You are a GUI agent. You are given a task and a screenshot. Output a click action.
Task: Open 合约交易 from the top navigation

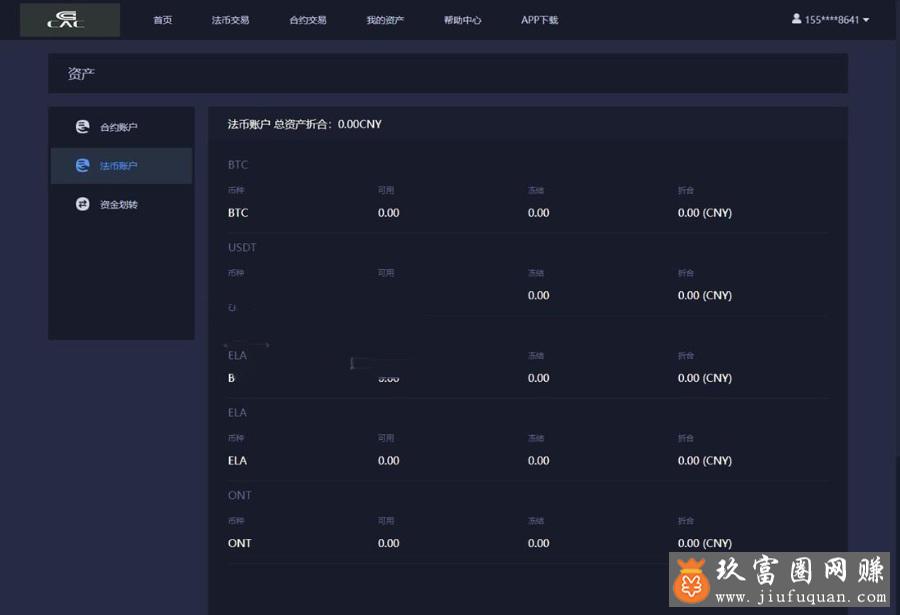point(308,20)
